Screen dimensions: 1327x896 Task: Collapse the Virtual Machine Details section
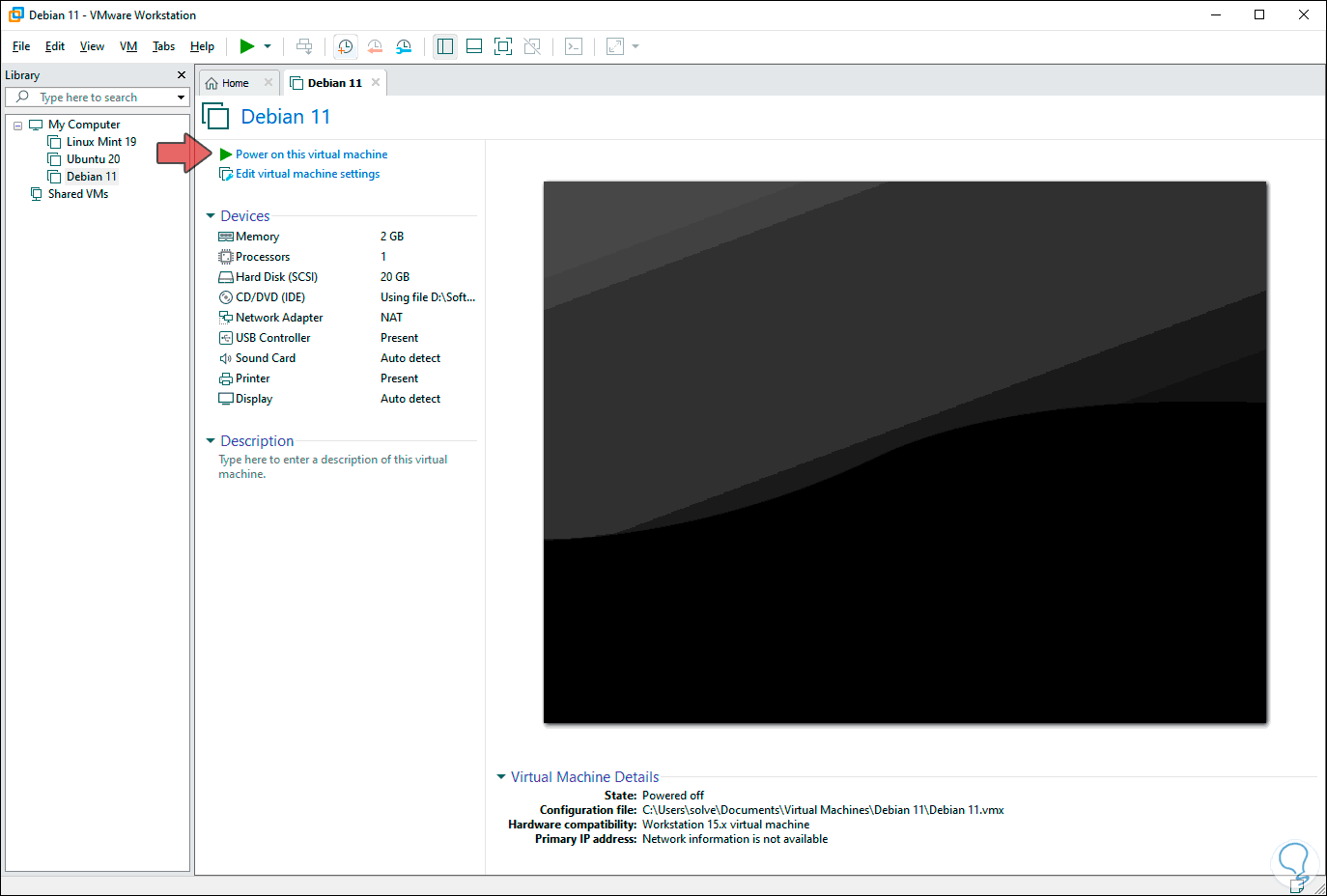(501, 777)
